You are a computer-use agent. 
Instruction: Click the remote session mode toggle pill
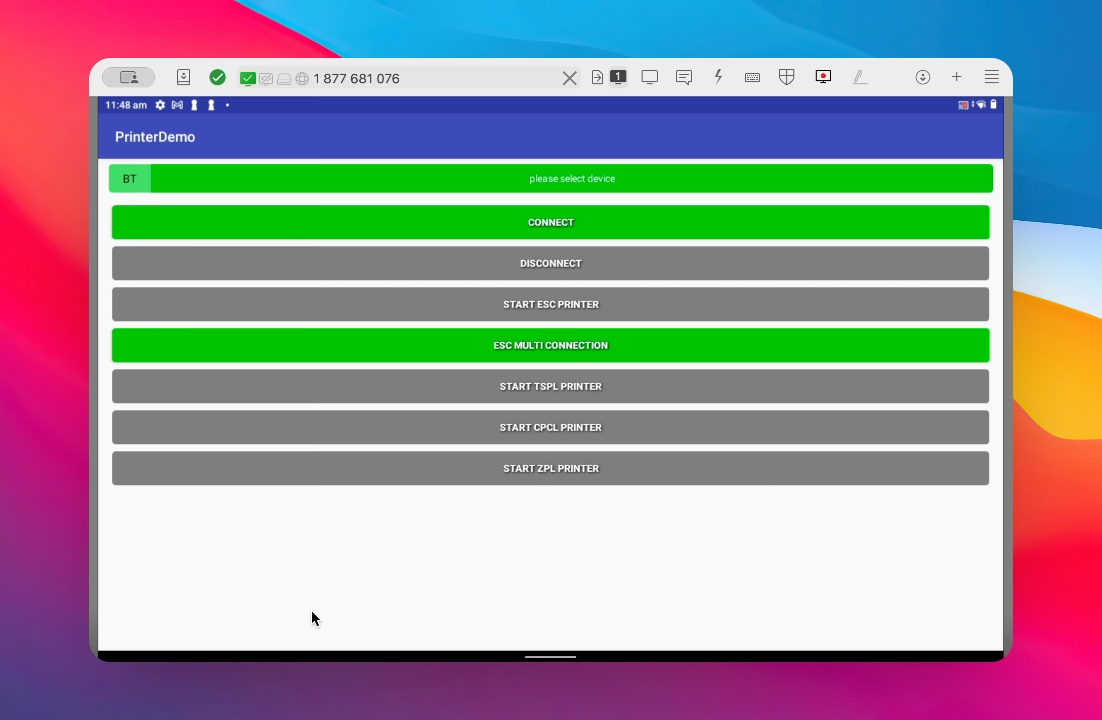[x=129, y=77]
